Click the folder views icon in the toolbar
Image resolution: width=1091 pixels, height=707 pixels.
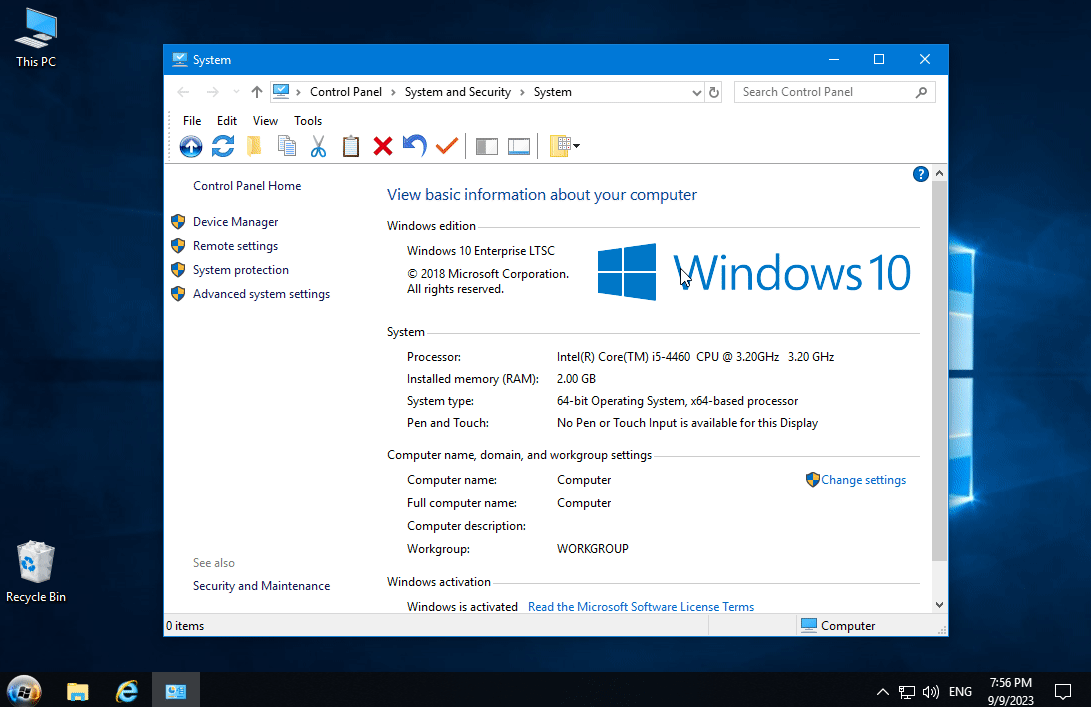(560, 146)
